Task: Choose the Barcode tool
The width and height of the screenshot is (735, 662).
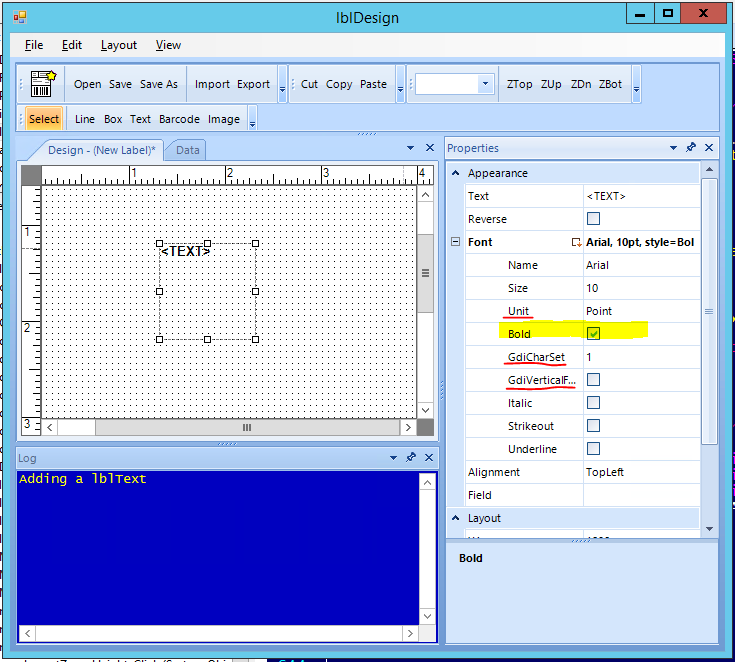Action: [x=179, y=119]
